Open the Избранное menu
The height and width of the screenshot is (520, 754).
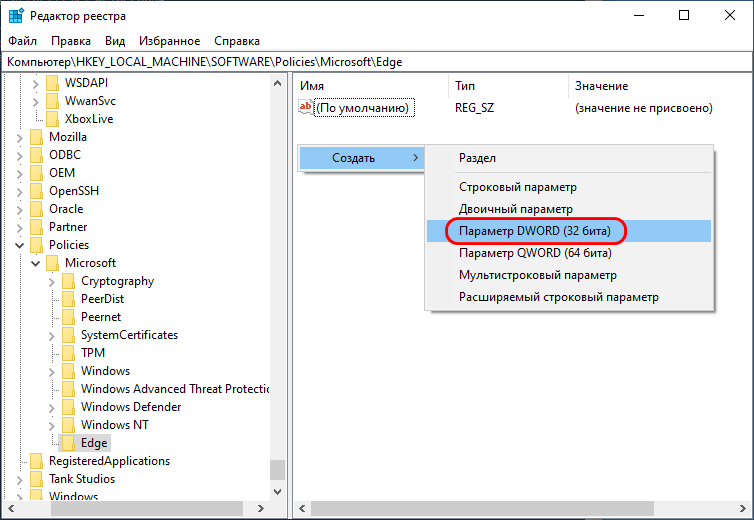[169, 41]
